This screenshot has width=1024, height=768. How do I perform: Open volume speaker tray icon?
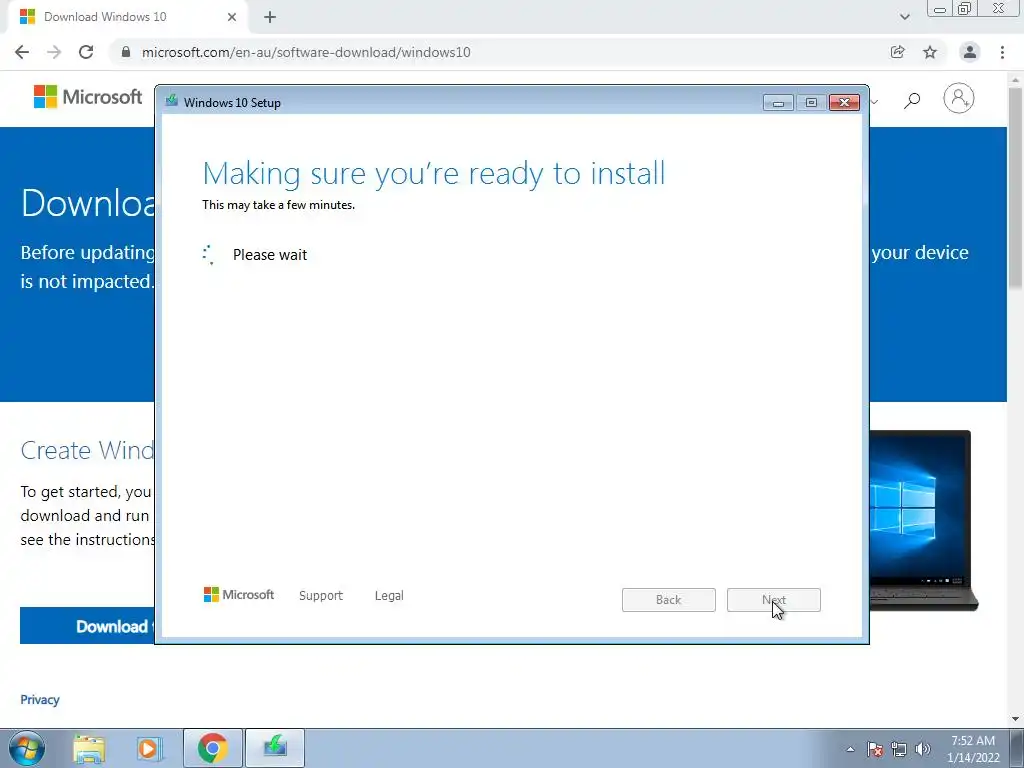pyautogui.click(x=923, y=749)
